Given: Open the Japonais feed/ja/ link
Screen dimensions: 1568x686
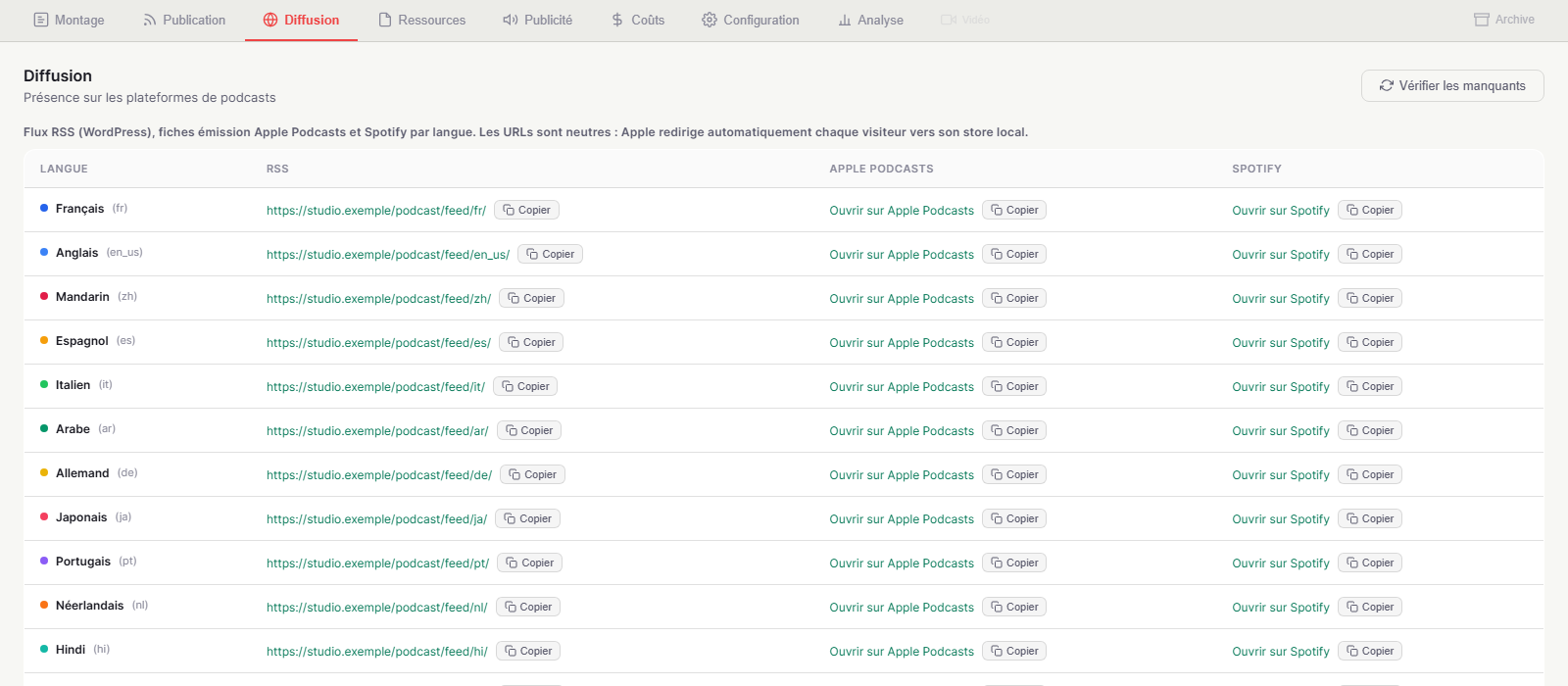Looking at the screenshot, I should (x=376, y=519).
